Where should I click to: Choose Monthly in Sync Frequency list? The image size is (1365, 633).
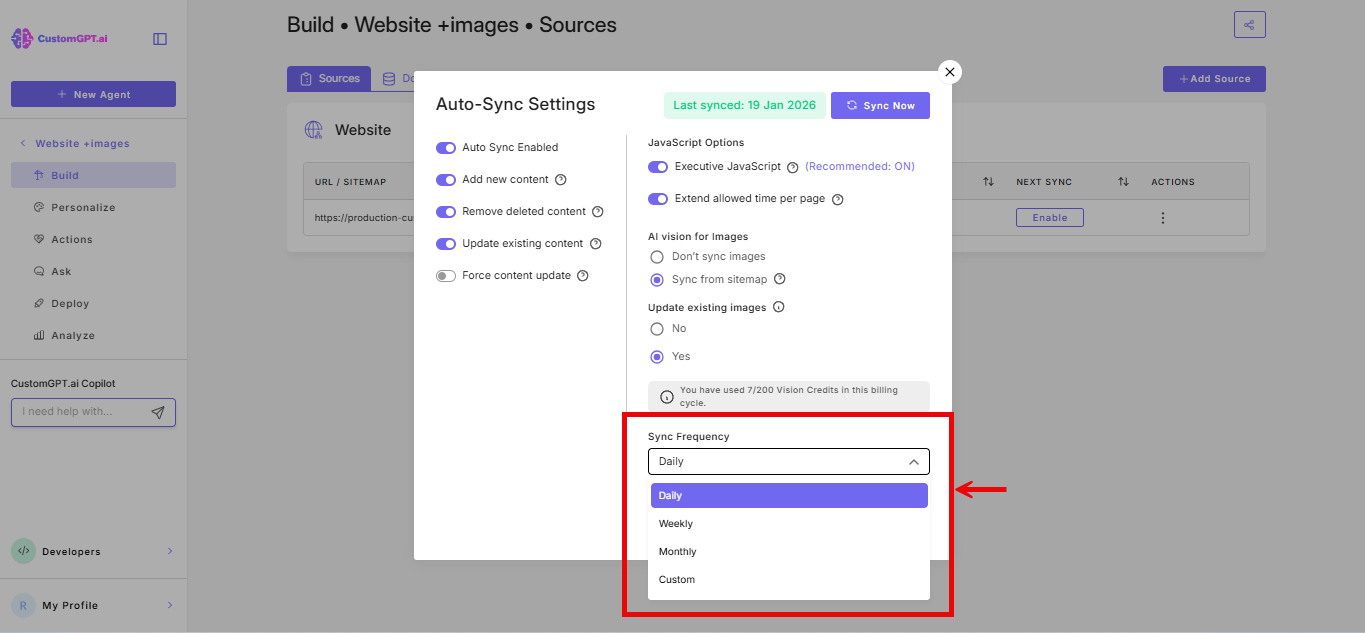pyautogui.click(x=789, y=552)
